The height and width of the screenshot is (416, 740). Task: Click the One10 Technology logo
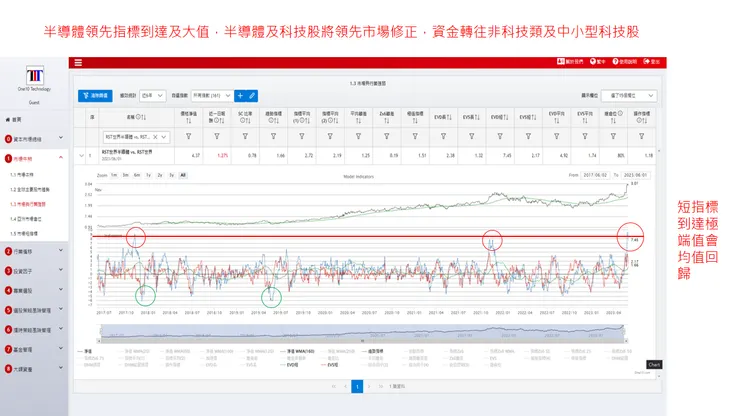pos(34,76)
